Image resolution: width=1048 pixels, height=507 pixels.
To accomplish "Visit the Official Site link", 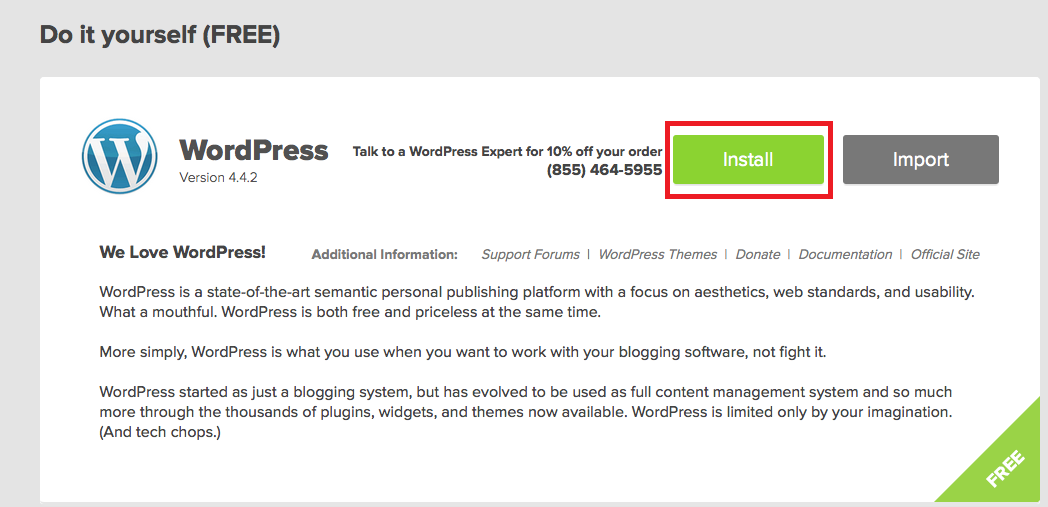I will (945, 255).
